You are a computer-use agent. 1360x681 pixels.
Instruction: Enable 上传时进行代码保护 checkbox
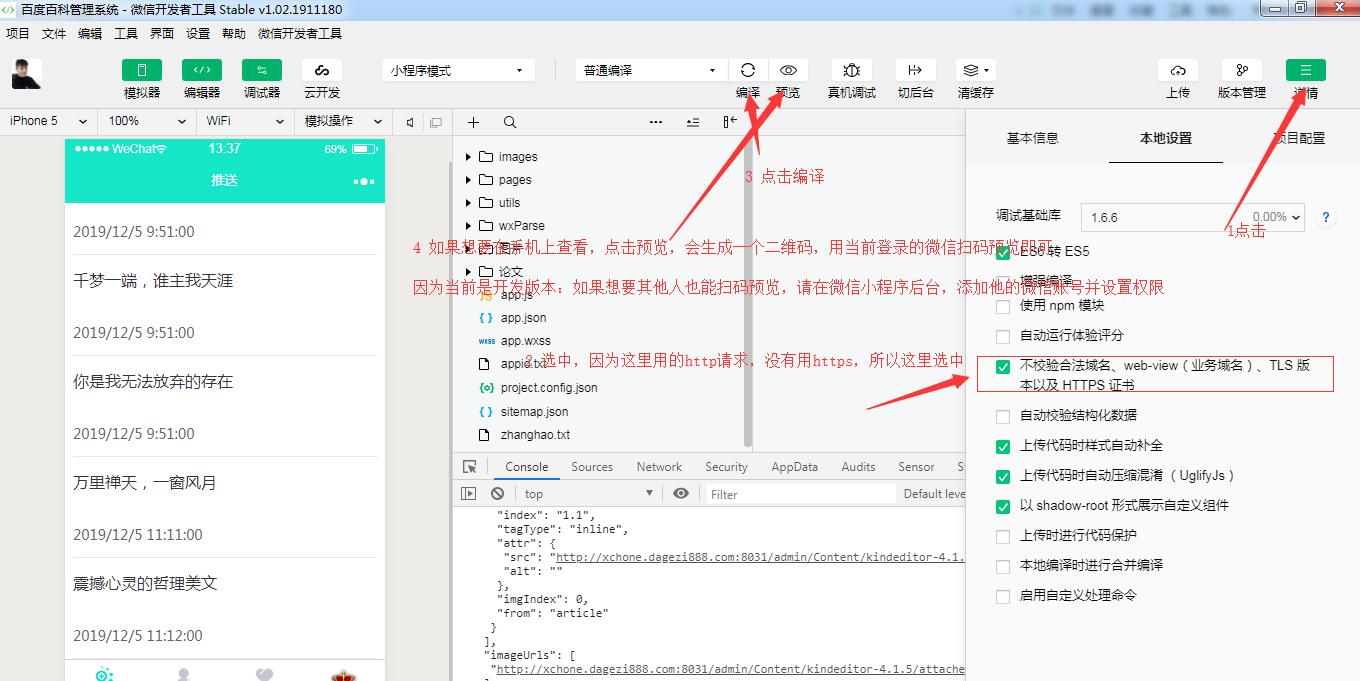point(1003,536)
